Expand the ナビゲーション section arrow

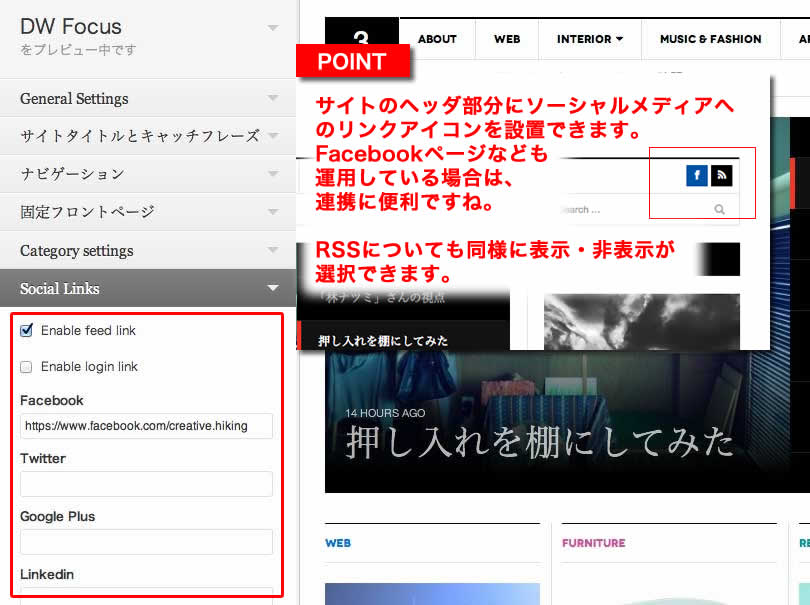273,174
